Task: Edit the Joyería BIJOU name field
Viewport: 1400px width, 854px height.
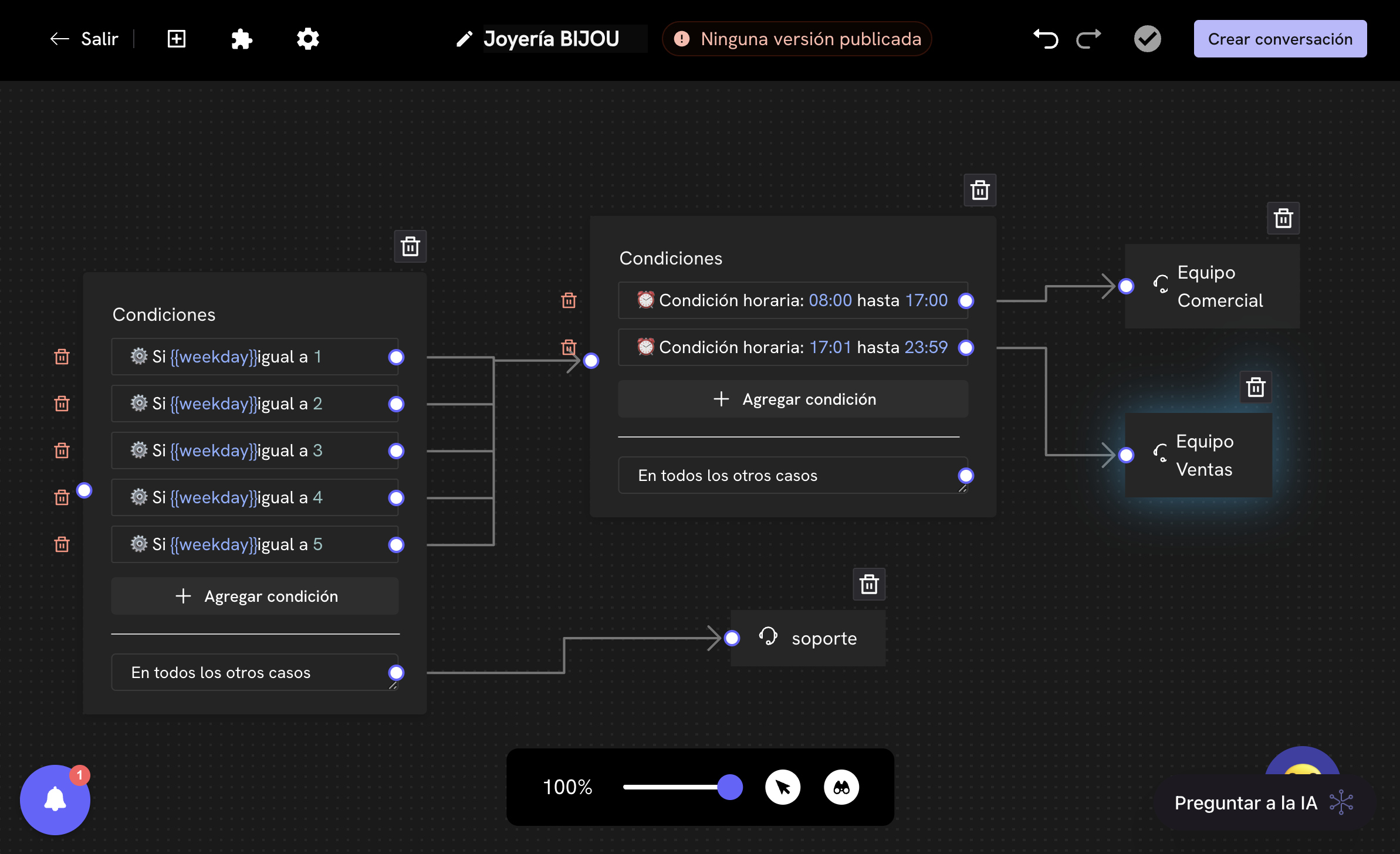Action: [x=564, y=39]
